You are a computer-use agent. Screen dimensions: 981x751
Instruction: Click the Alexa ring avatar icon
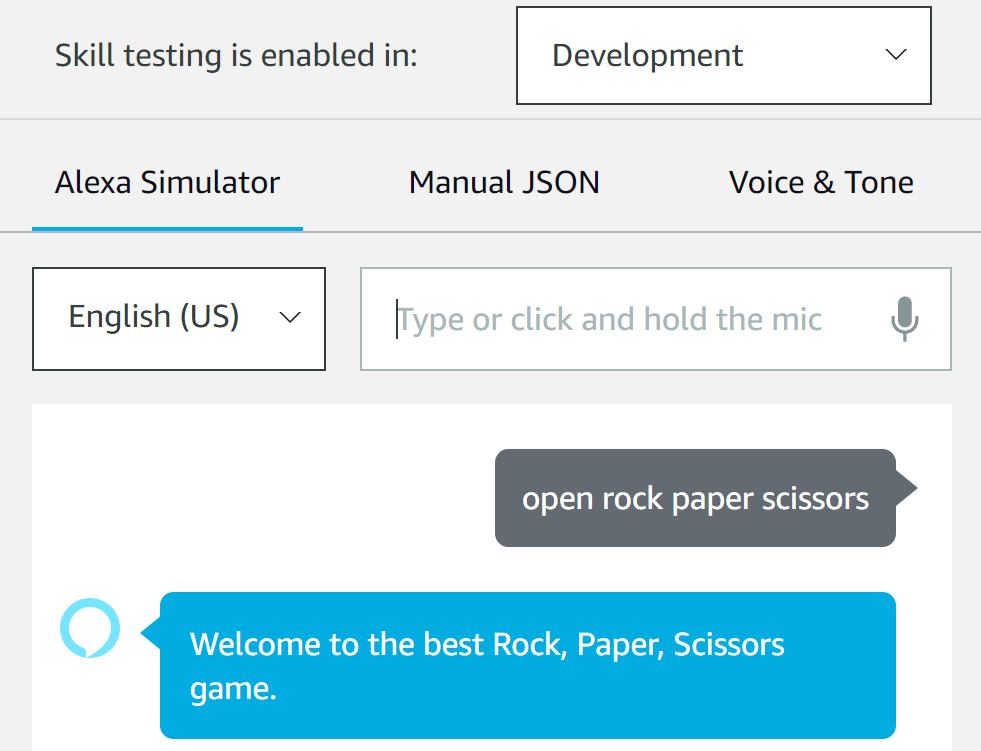[90, 628]
